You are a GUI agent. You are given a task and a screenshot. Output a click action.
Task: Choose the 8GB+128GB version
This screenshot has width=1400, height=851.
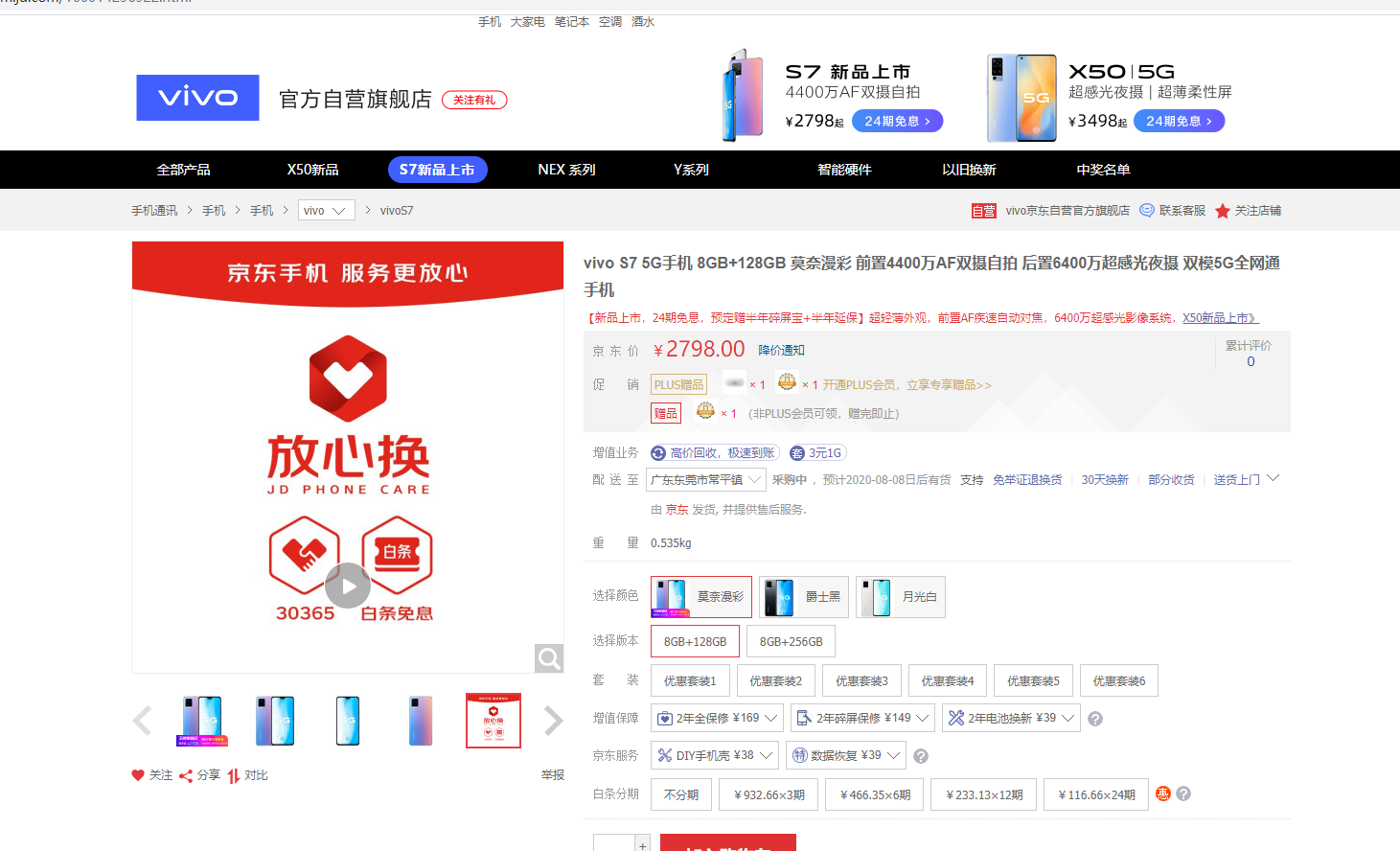point(695,641)
